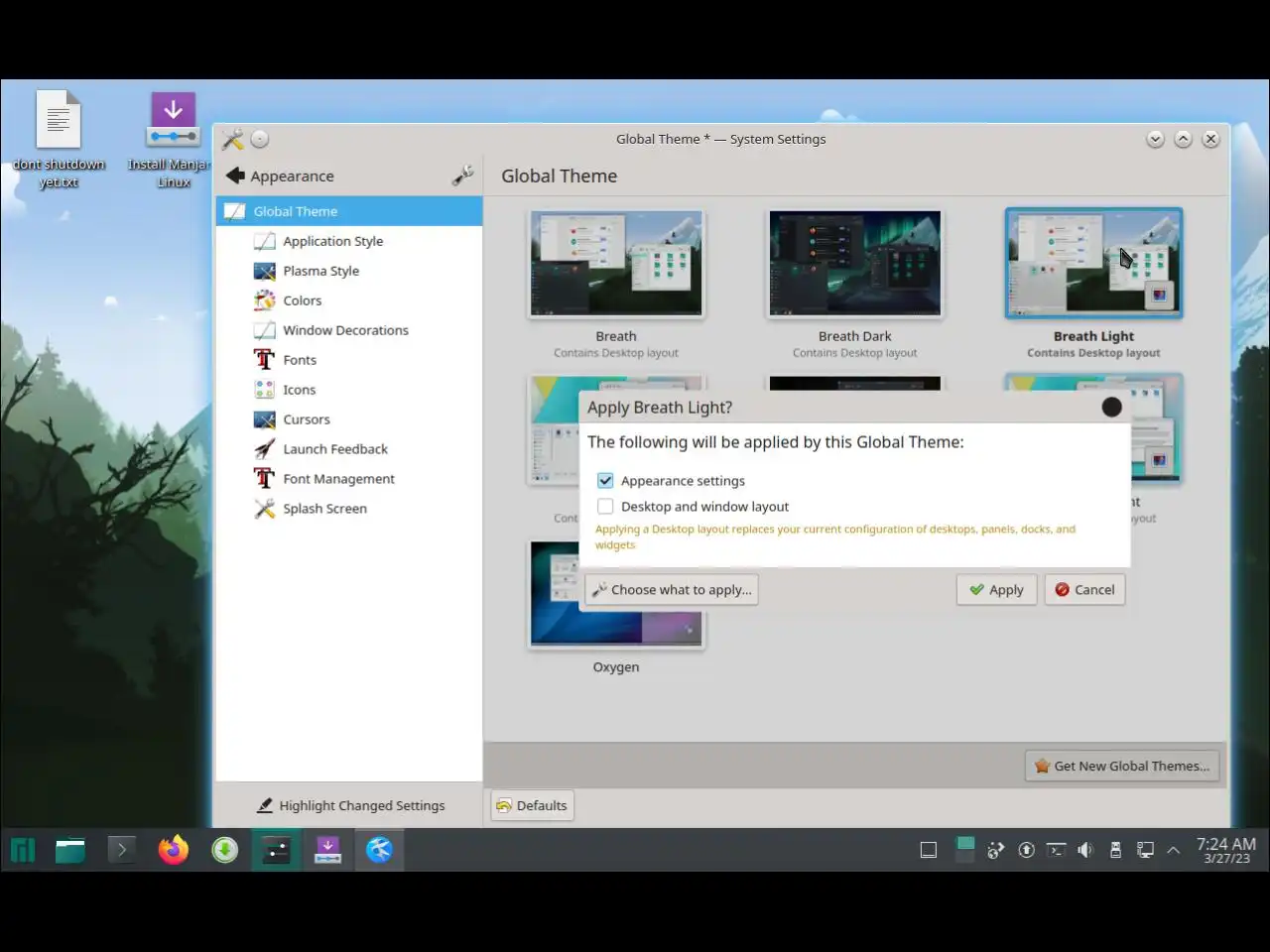This screenshot has height=952, width=1270.
Task: Open Window Decorations settings
Action: [x=345, y=330]
